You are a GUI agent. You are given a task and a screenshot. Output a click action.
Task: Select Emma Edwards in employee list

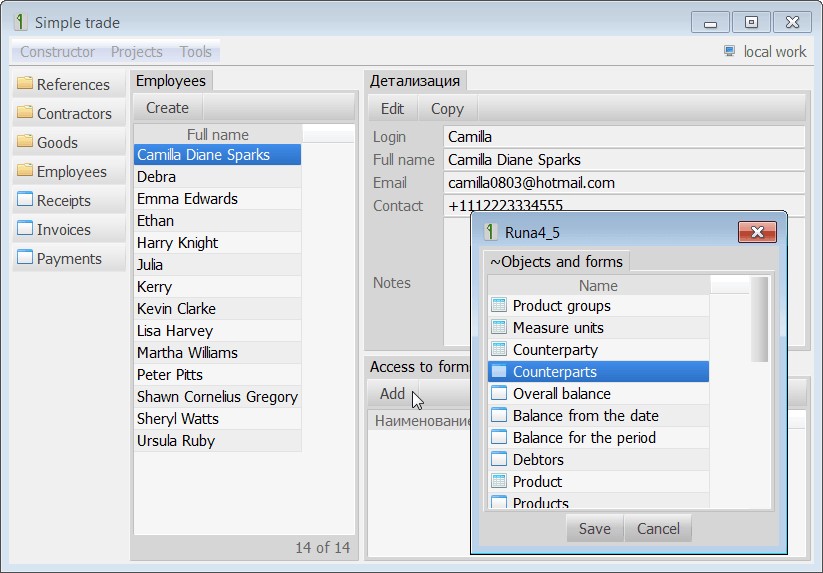pyautogui.click(x=187, y=199)
